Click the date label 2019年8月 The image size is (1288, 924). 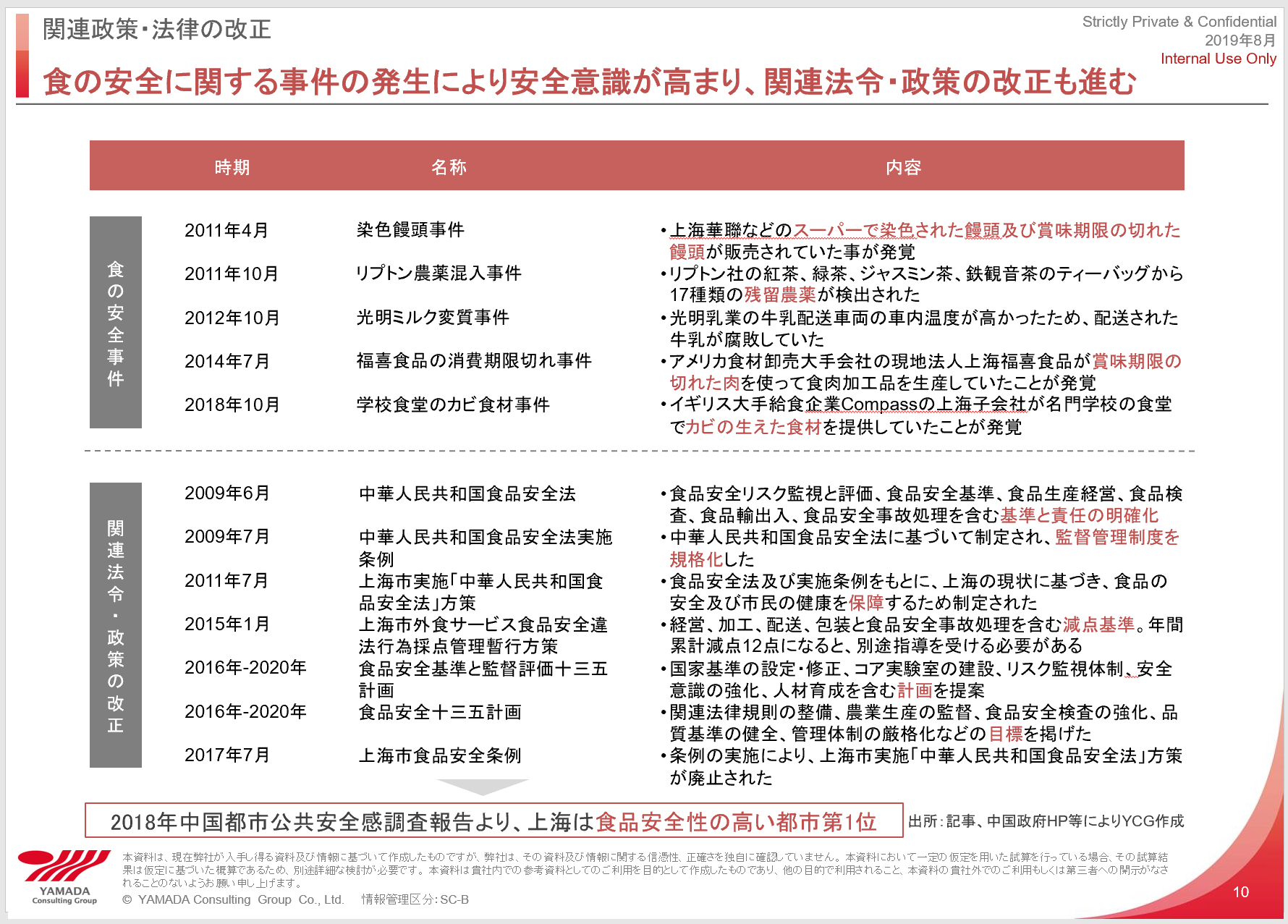point(1240,41)
